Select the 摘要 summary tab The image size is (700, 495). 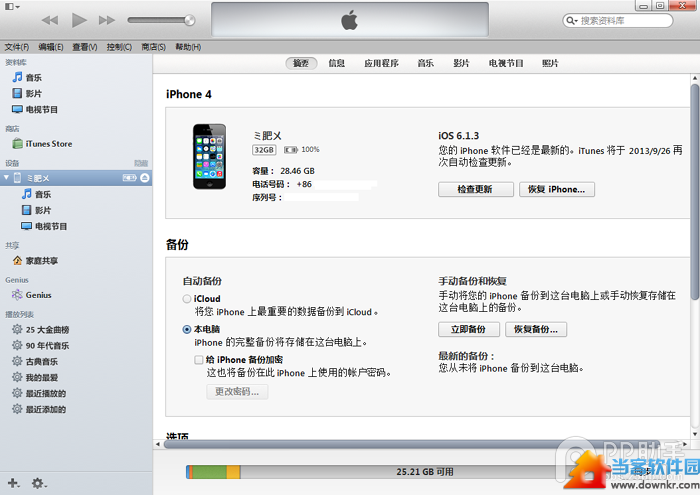pos(301,63)
